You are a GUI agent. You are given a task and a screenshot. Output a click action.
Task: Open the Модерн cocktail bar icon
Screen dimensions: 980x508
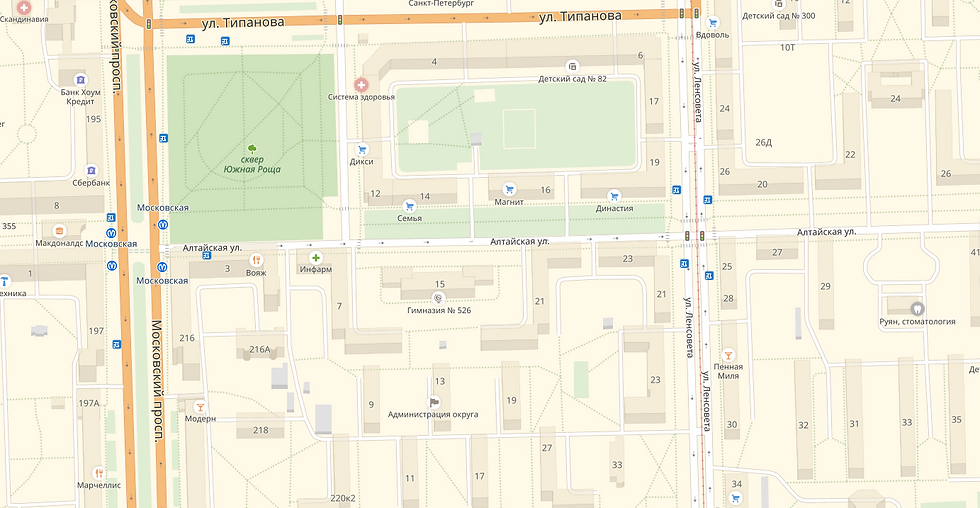200,407
